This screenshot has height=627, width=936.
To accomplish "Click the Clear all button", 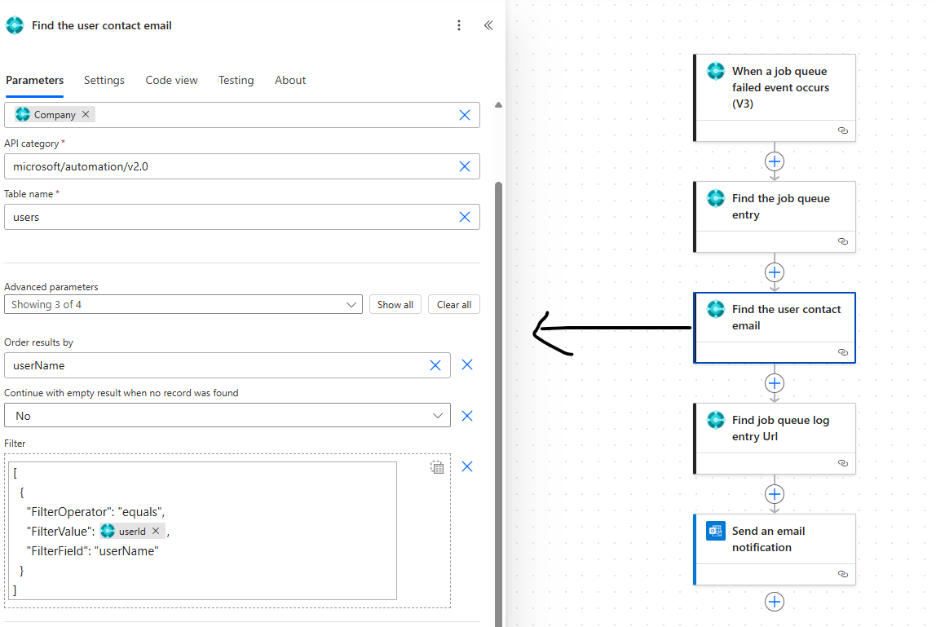I will tap(453, 304).
